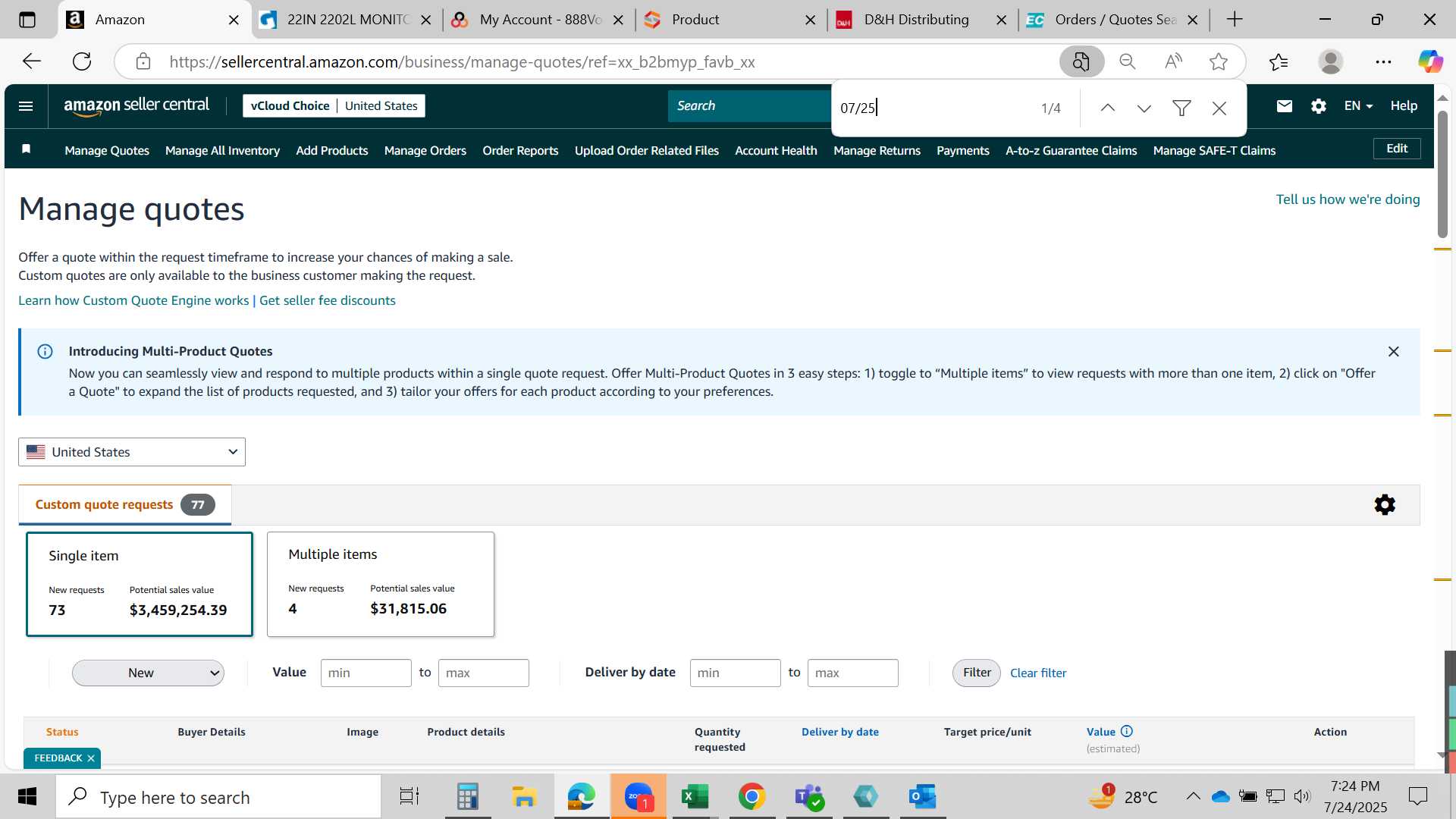
Task: Add this page to favorites star
Action: tap(1219, 61)
